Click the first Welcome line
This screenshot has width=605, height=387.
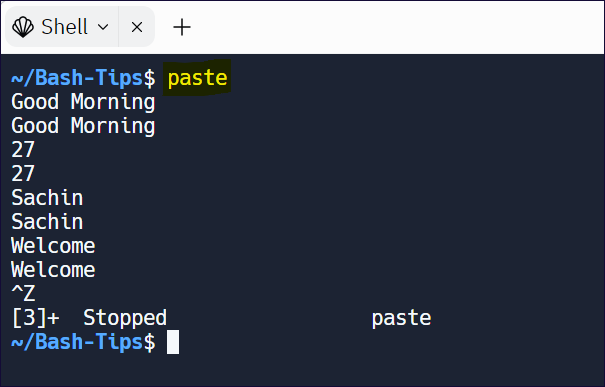(53, 246)
